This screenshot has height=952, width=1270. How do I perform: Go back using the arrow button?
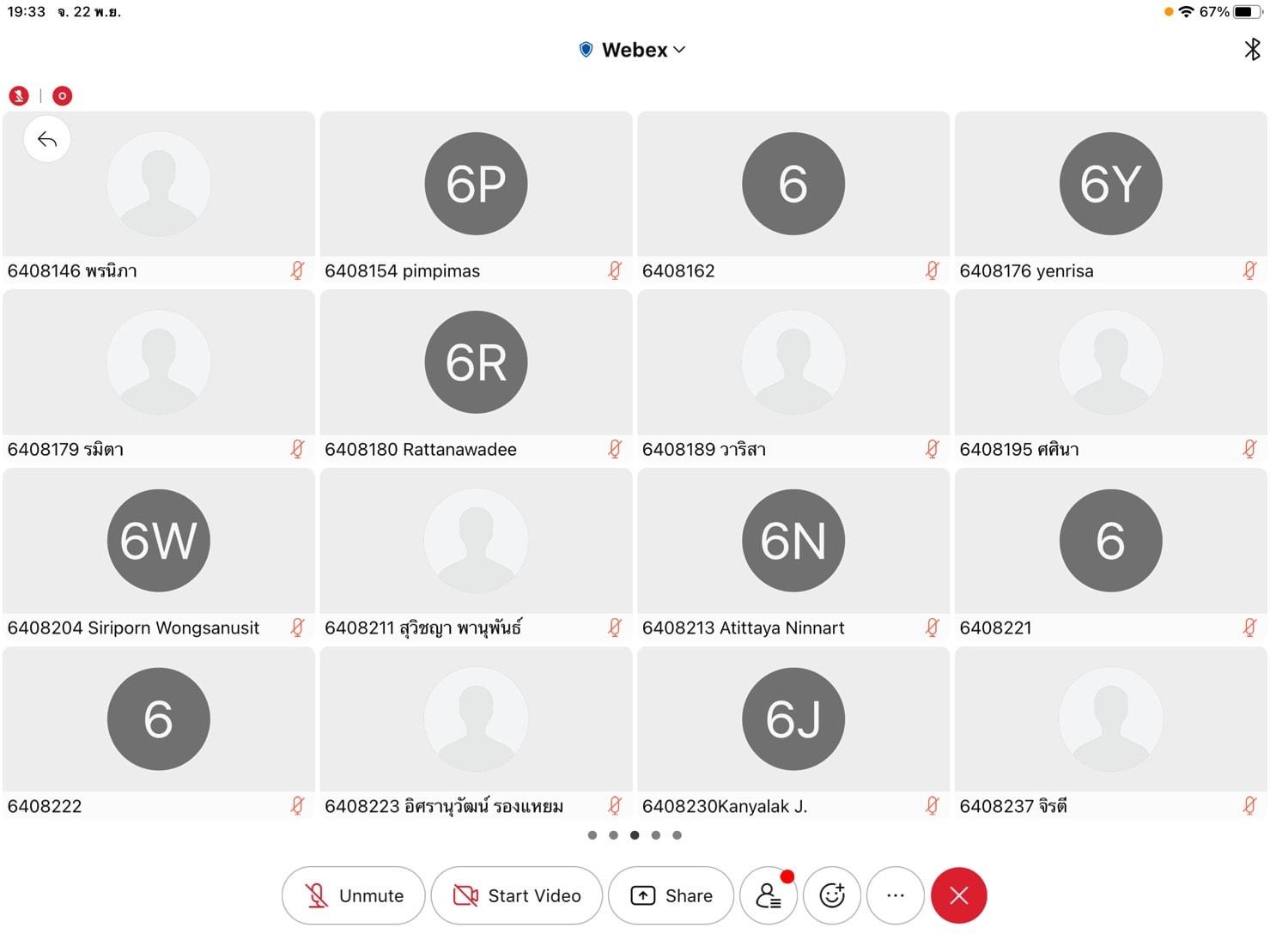[x=47, y=139]
